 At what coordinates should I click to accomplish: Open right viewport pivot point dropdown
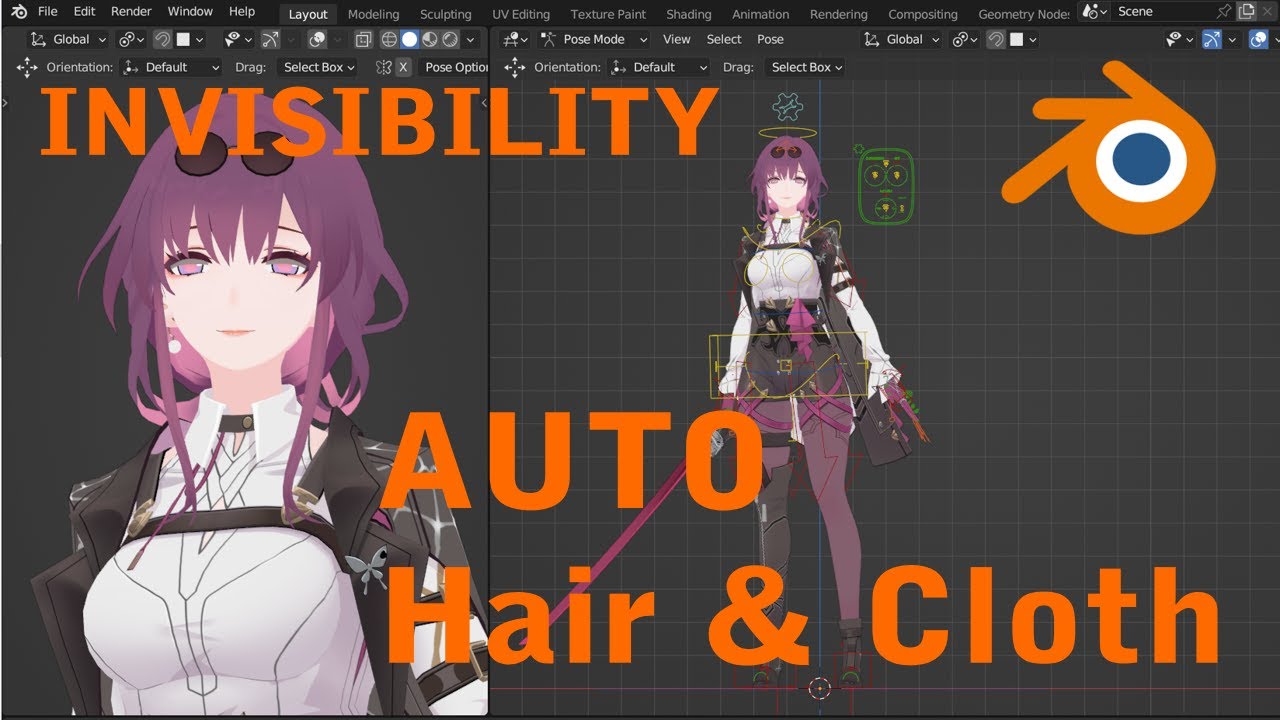coord(964,39)
